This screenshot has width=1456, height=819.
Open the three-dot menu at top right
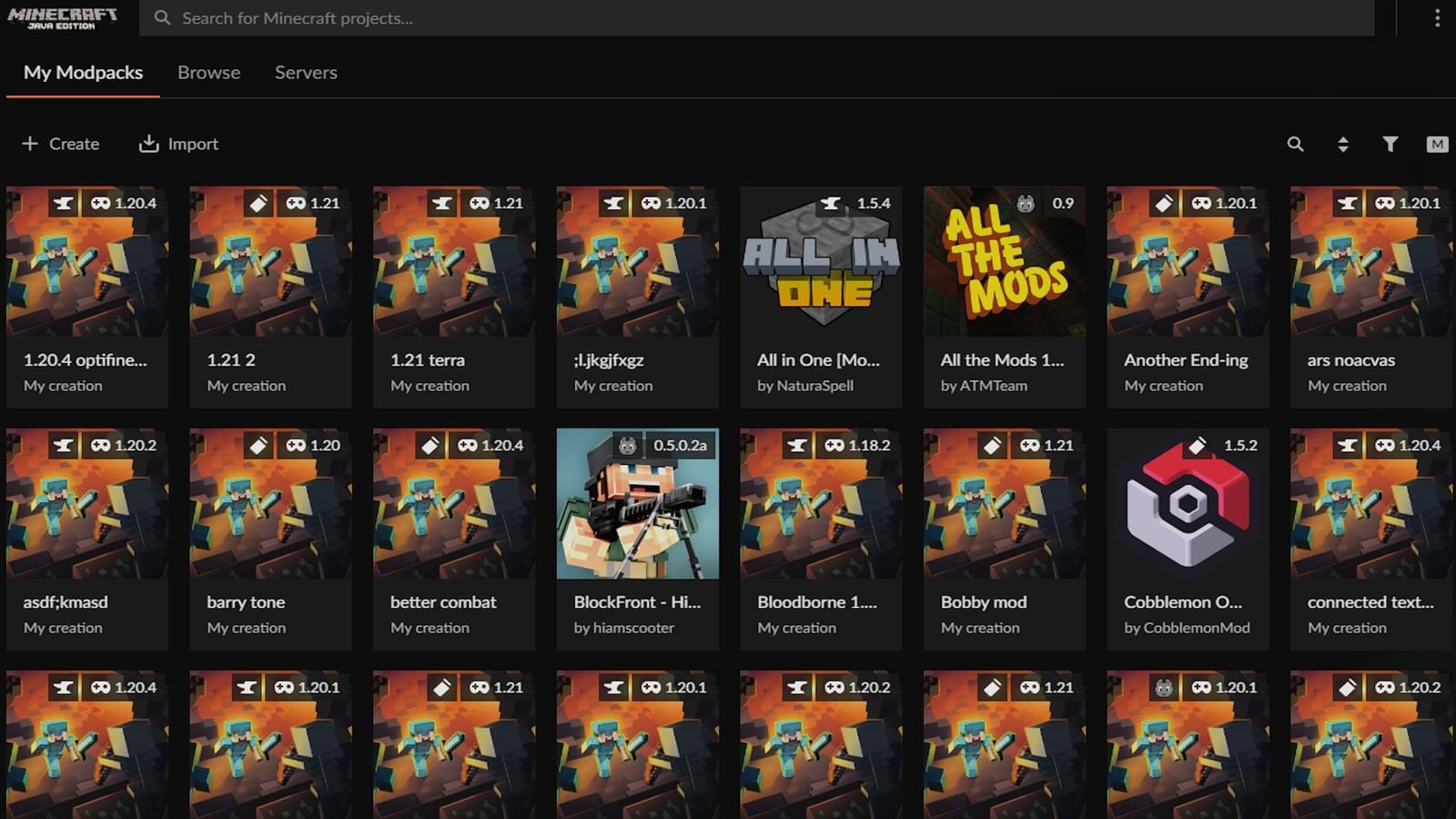tap(1437, 18)
